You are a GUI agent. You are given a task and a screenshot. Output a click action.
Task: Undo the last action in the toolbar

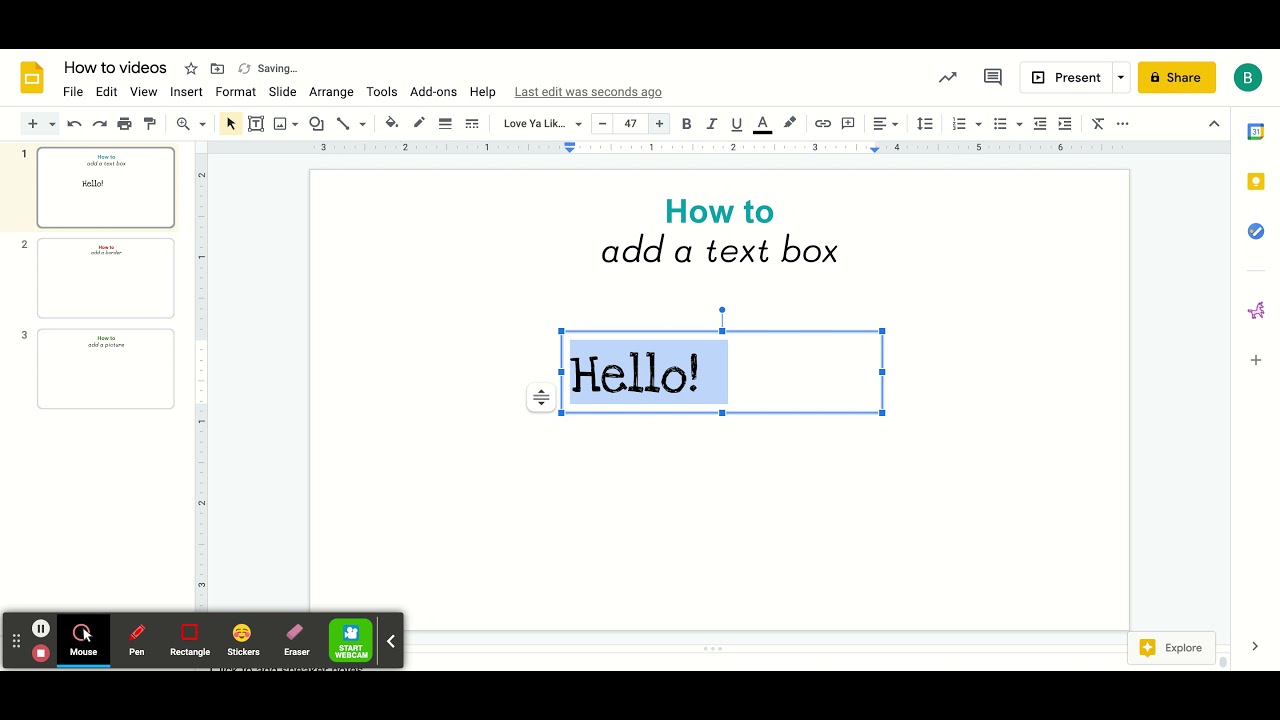(x=74, y=124)
